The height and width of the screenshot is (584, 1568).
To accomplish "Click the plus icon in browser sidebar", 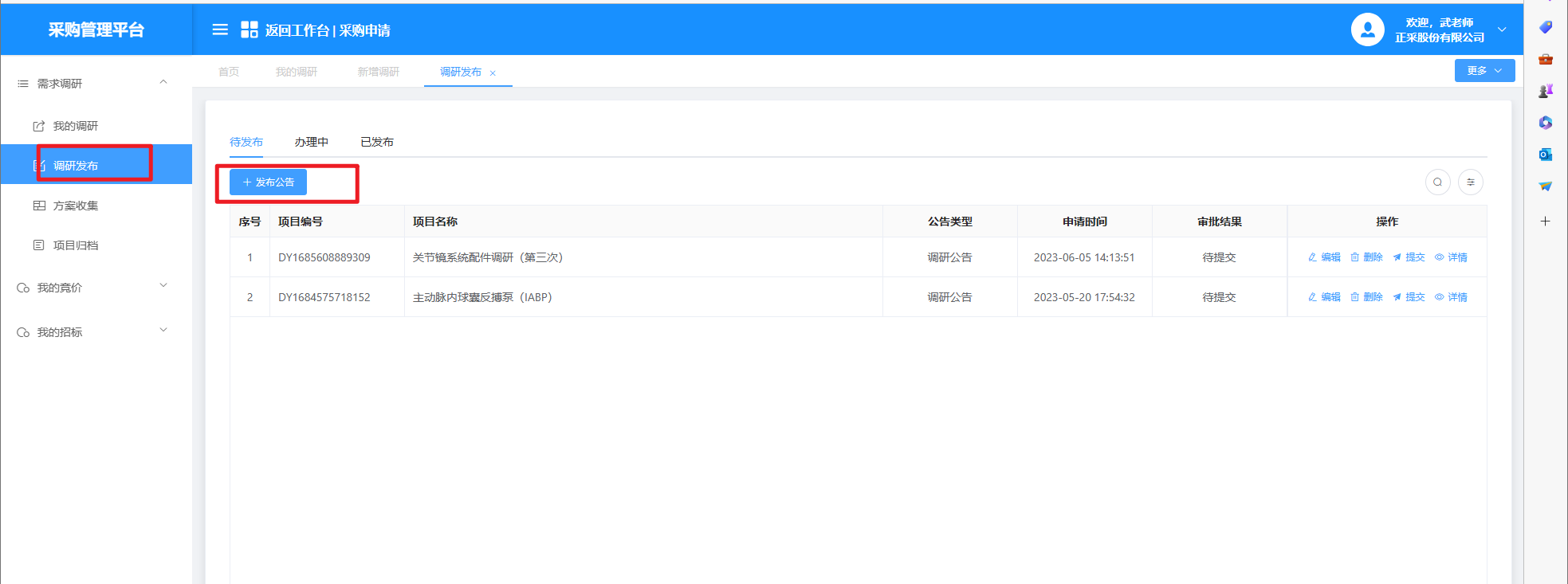I will pos(1545,221).
